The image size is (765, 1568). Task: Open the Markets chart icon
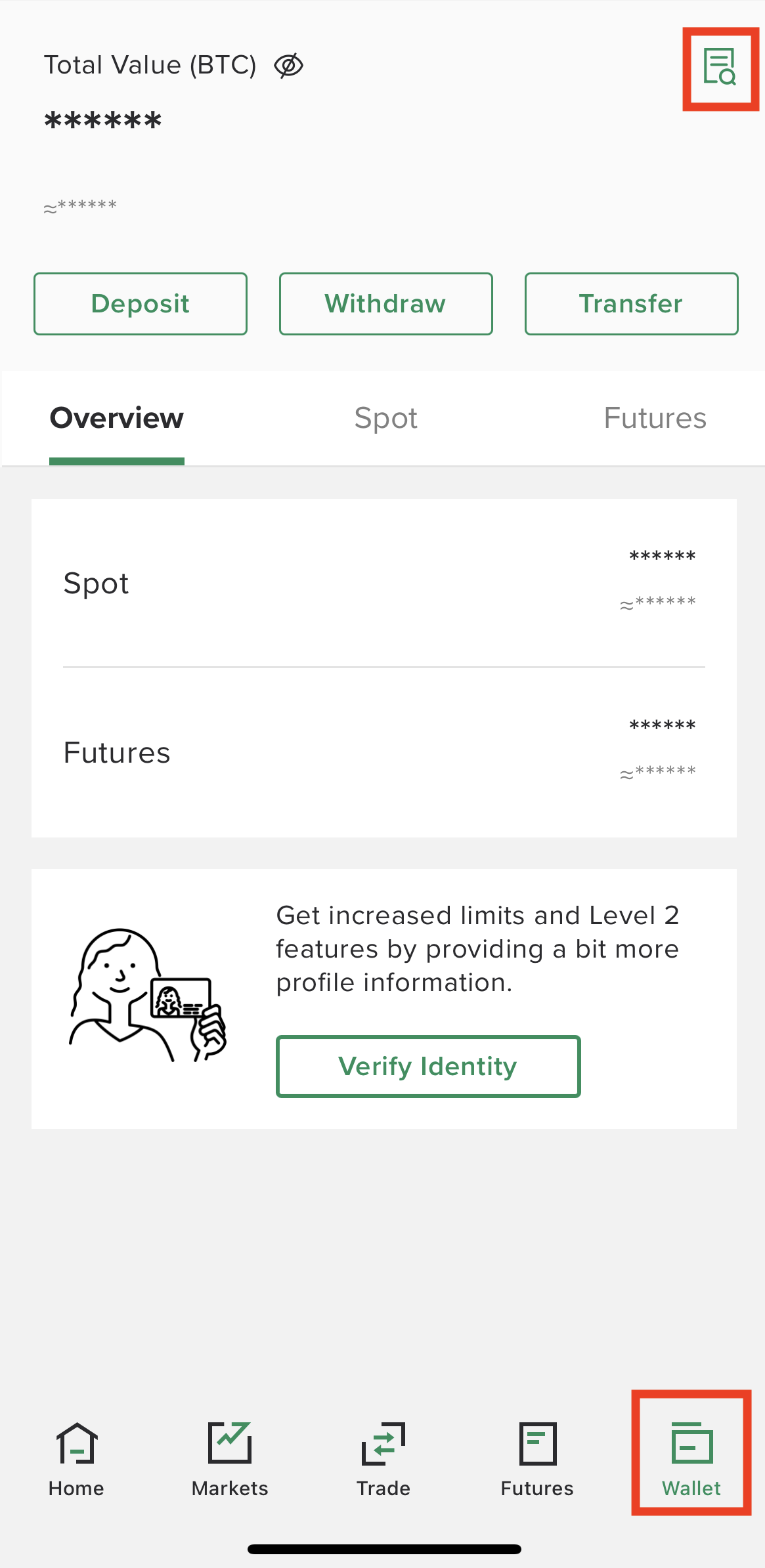click(x=230, y=1443)
